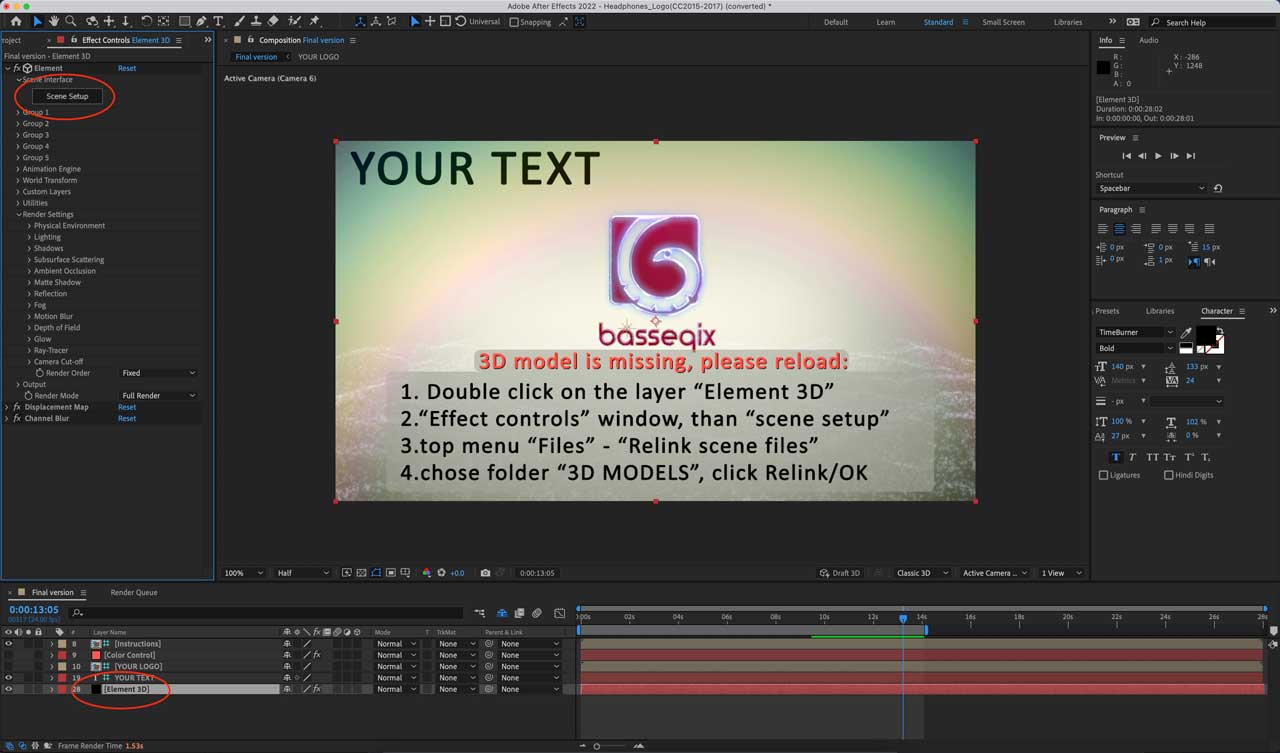This screenshot has height=753, width=1280.
Task: Step to next frame in Preview
Action: [1174, 156]
